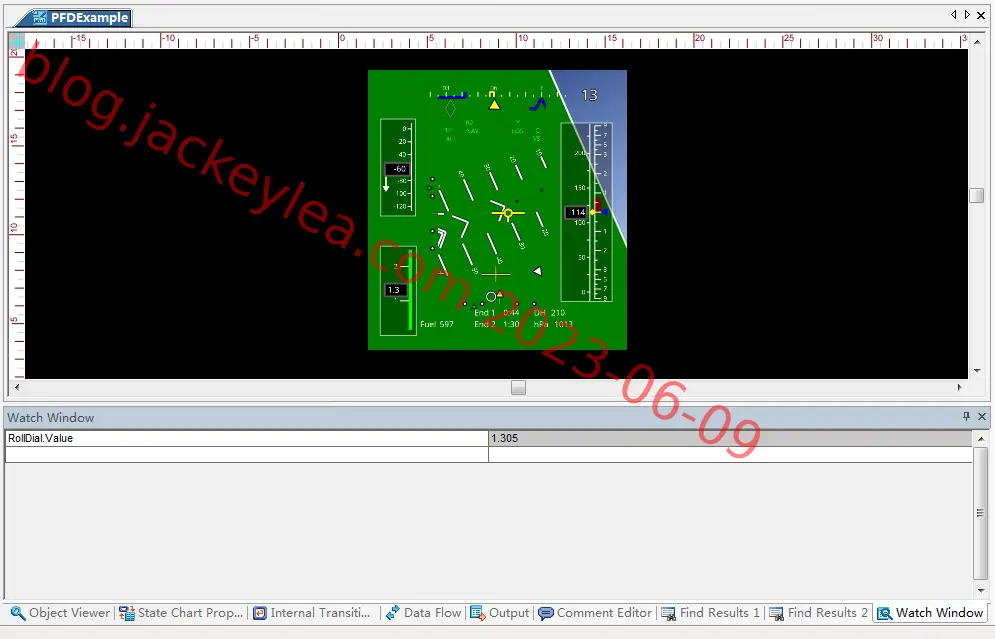995x639 pixels.
Task: Click the canvas vertical scrollbar thumb
Action: click(977, 195)
